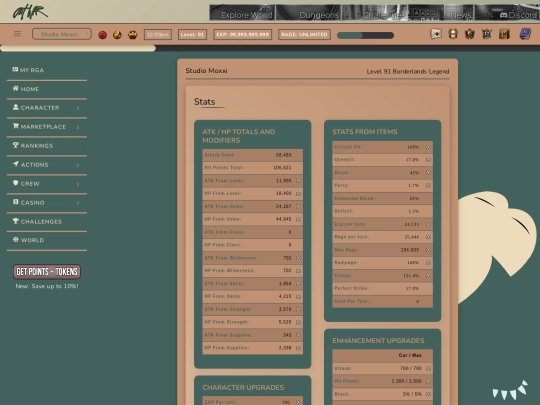Click details icon on enhancement Attack 700 / 700 row

[x=428, y=368]
